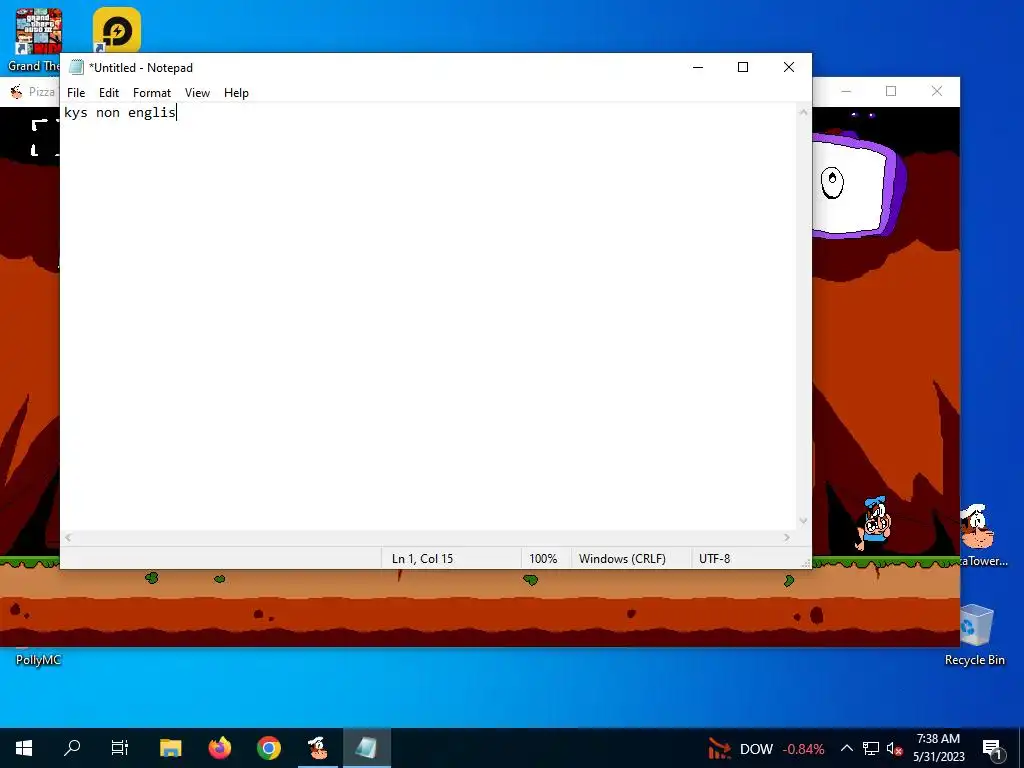Screen dimensions: 1024x768
Task: Select the PollyMC desktop shortcut label
Action: [x=38, y=660]
